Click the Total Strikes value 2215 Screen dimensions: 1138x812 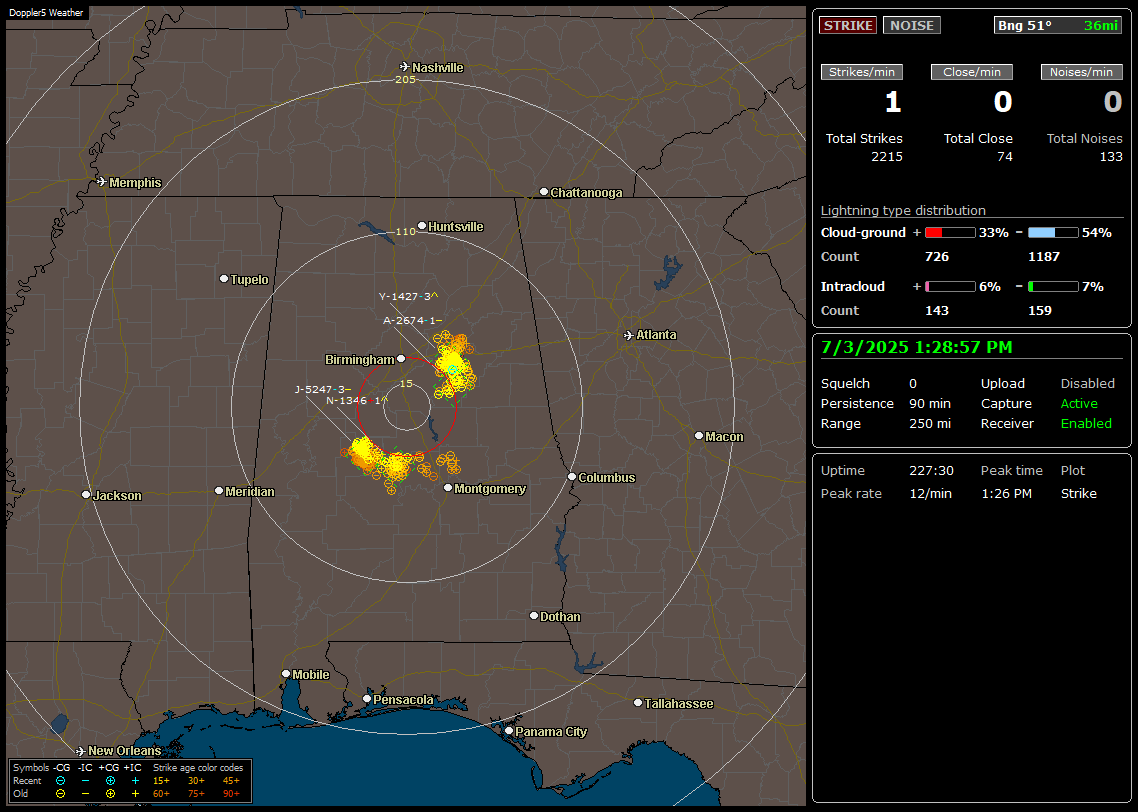coord(887,157)
